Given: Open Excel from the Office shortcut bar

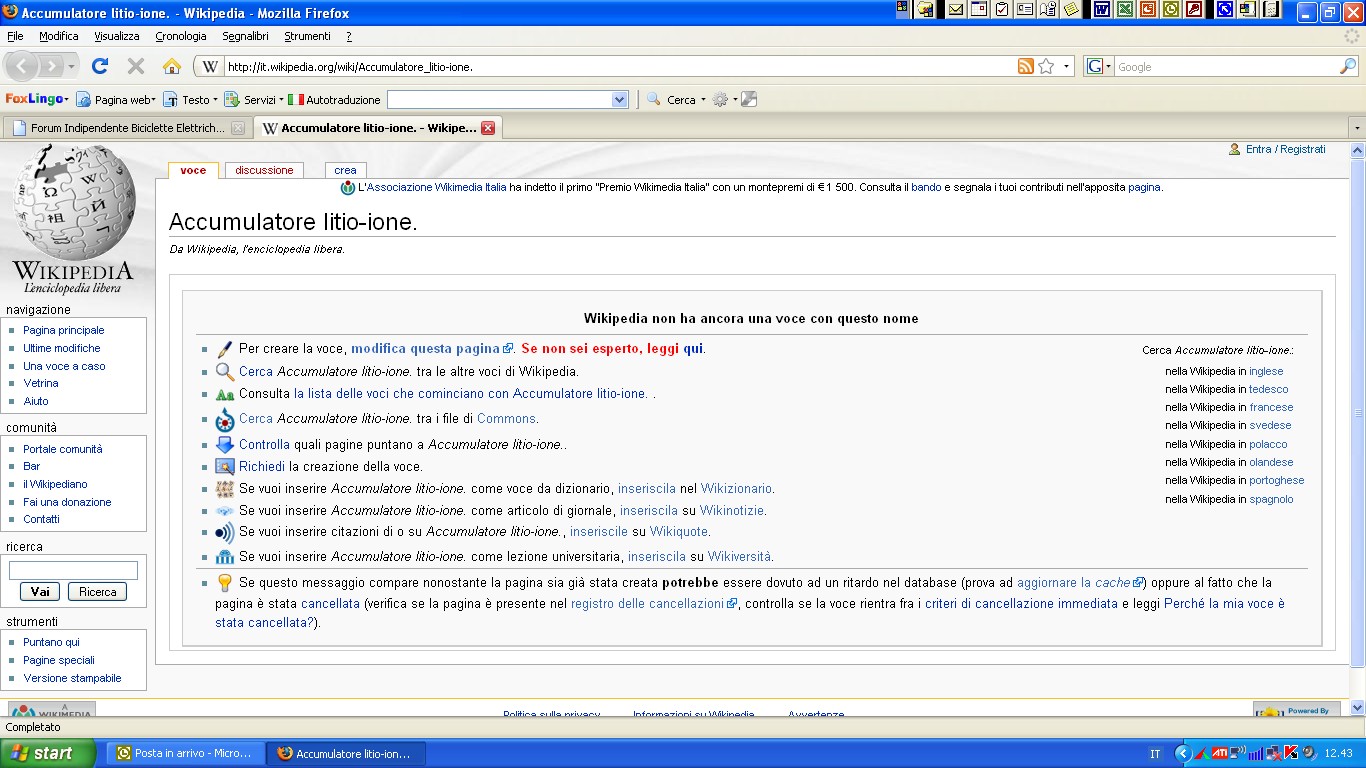Looking at the screenshot, I should [x=1124, y=9].
